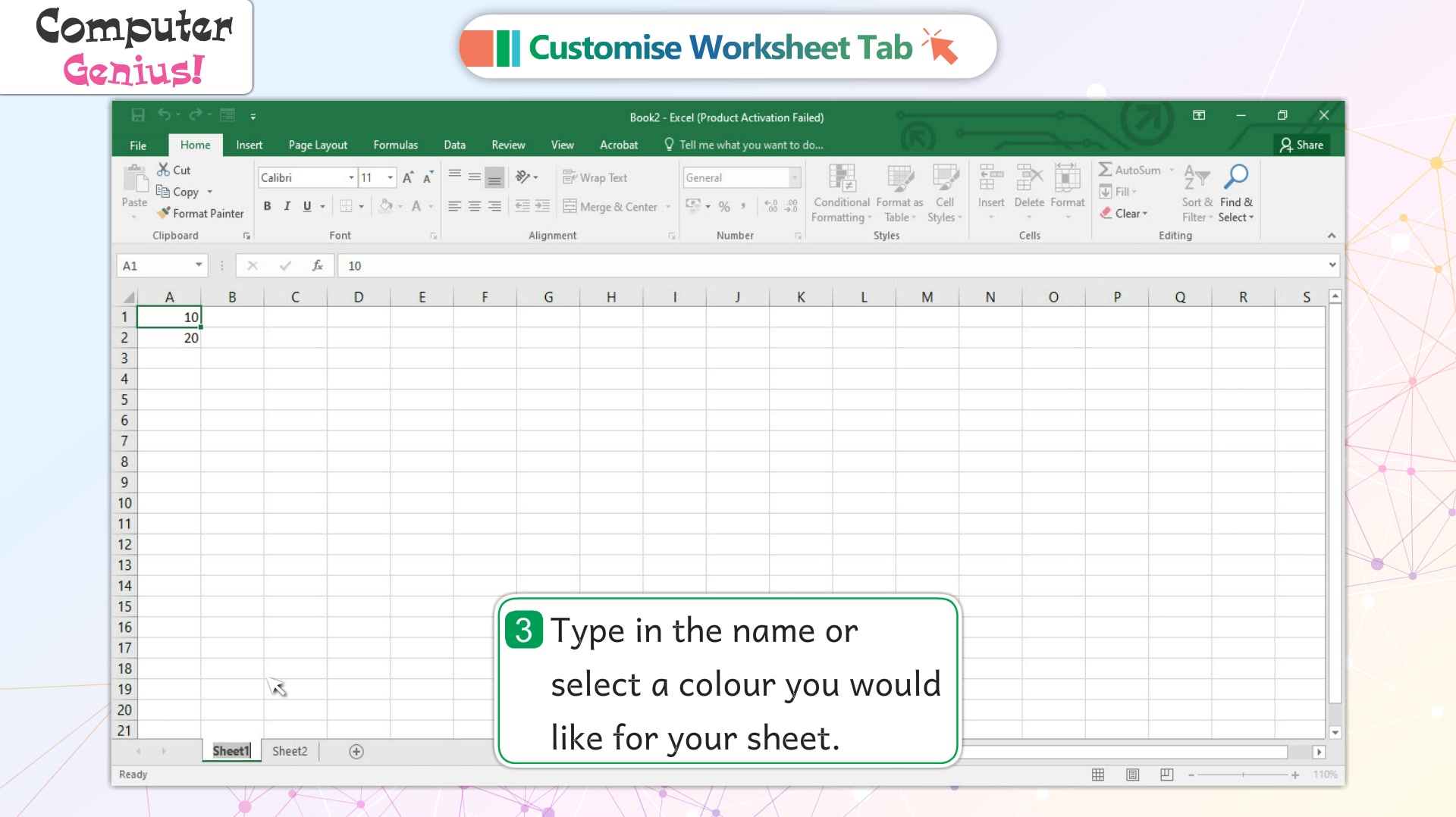1456x817 pixels.
Task: Click increase decimal icon
Action: (x=770, y=206)
